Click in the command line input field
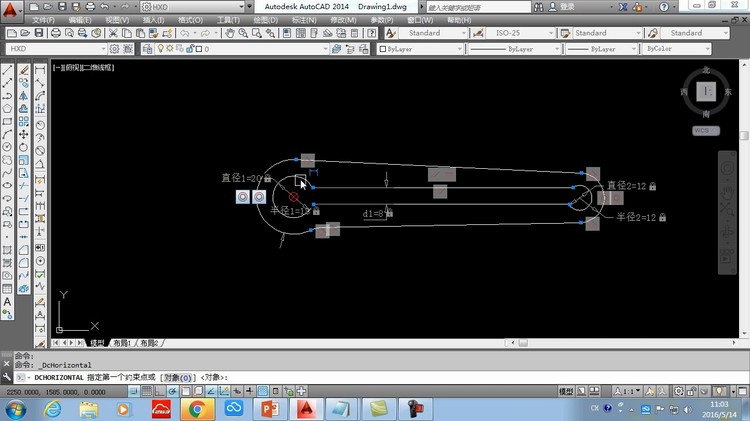Image resolution: width=750 pixels, height=421 pixels. pyautogui.click(x=383, y=377)
